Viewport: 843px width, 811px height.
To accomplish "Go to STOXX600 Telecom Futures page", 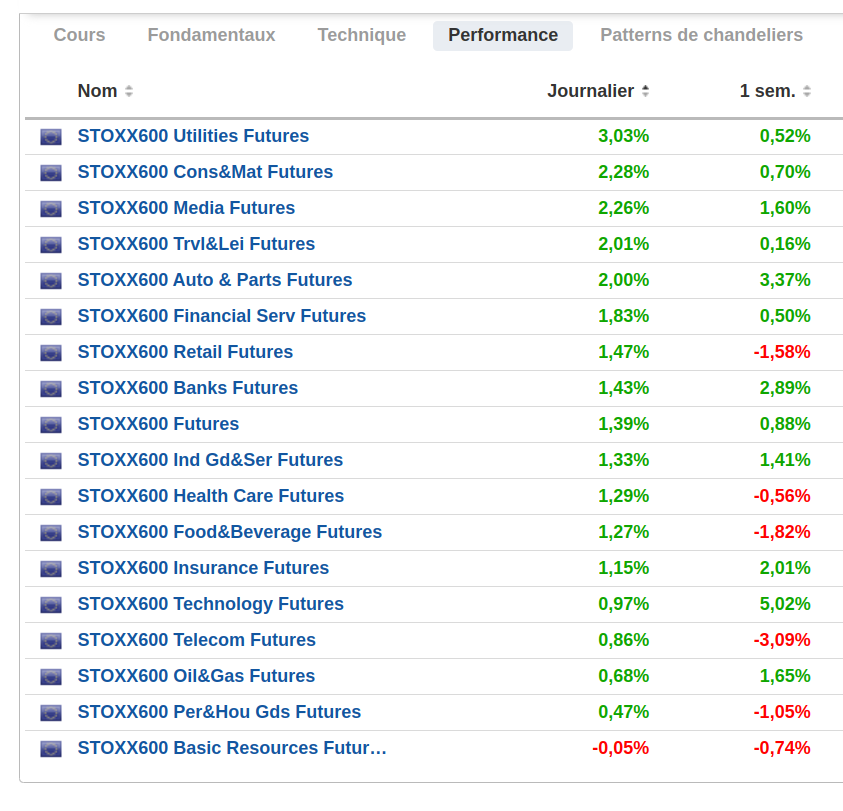I will tap(196, 640).
